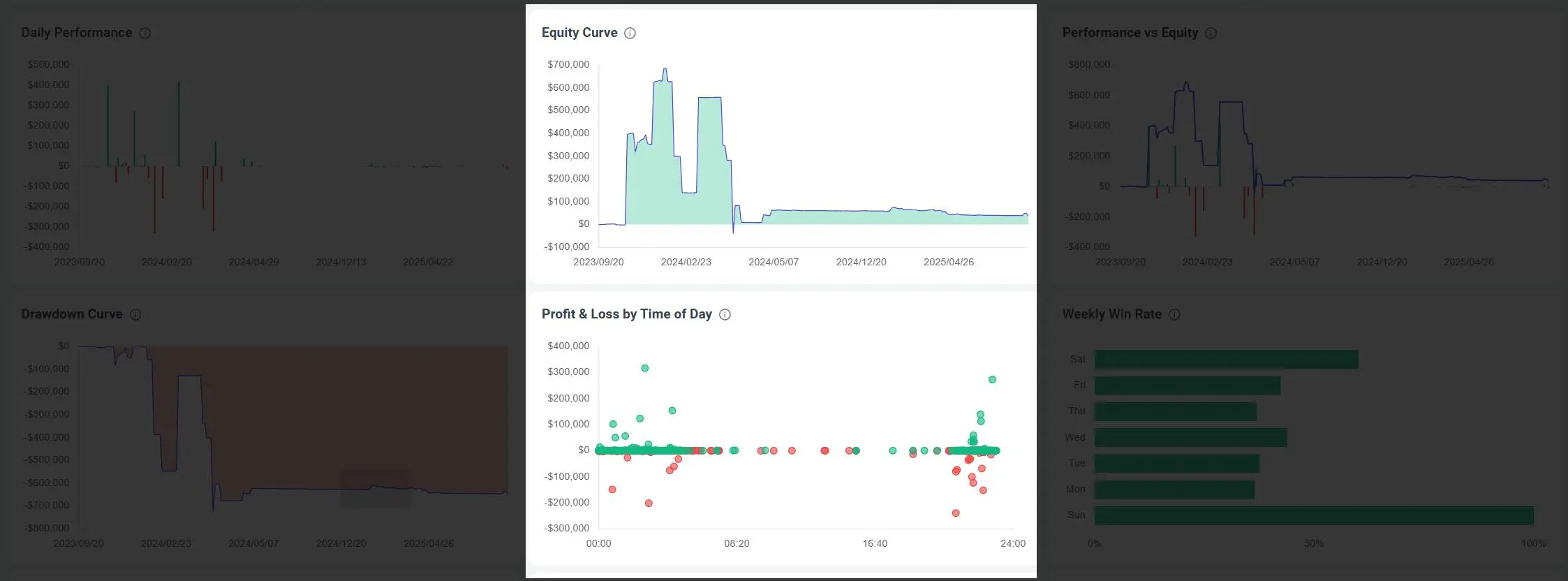Click the Drawdown Curve info icon
The height and width of the screenshot is (581, 1568).
coord(135,314)
